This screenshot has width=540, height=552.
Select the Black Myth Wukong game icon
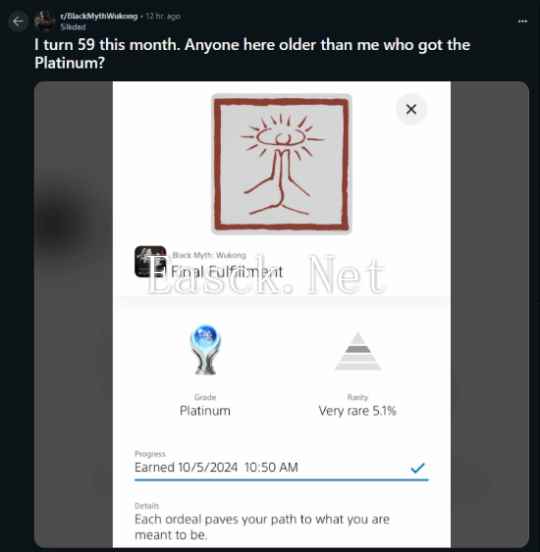click(150, 262)
